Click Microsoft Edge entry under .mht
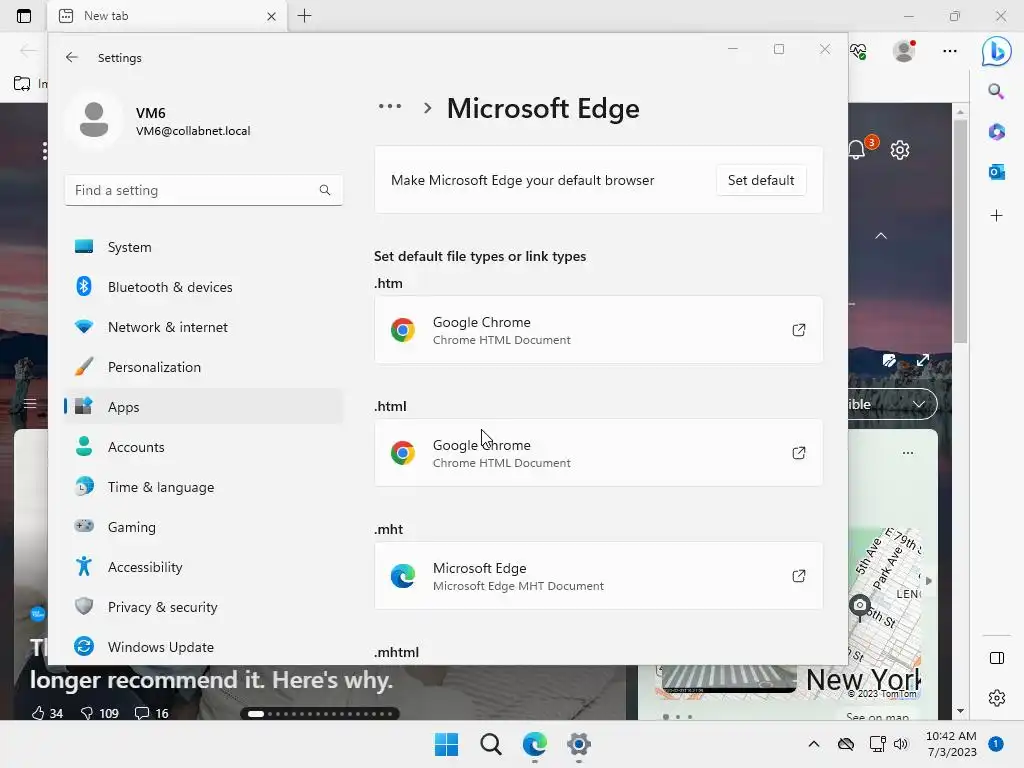 (598, 576)
